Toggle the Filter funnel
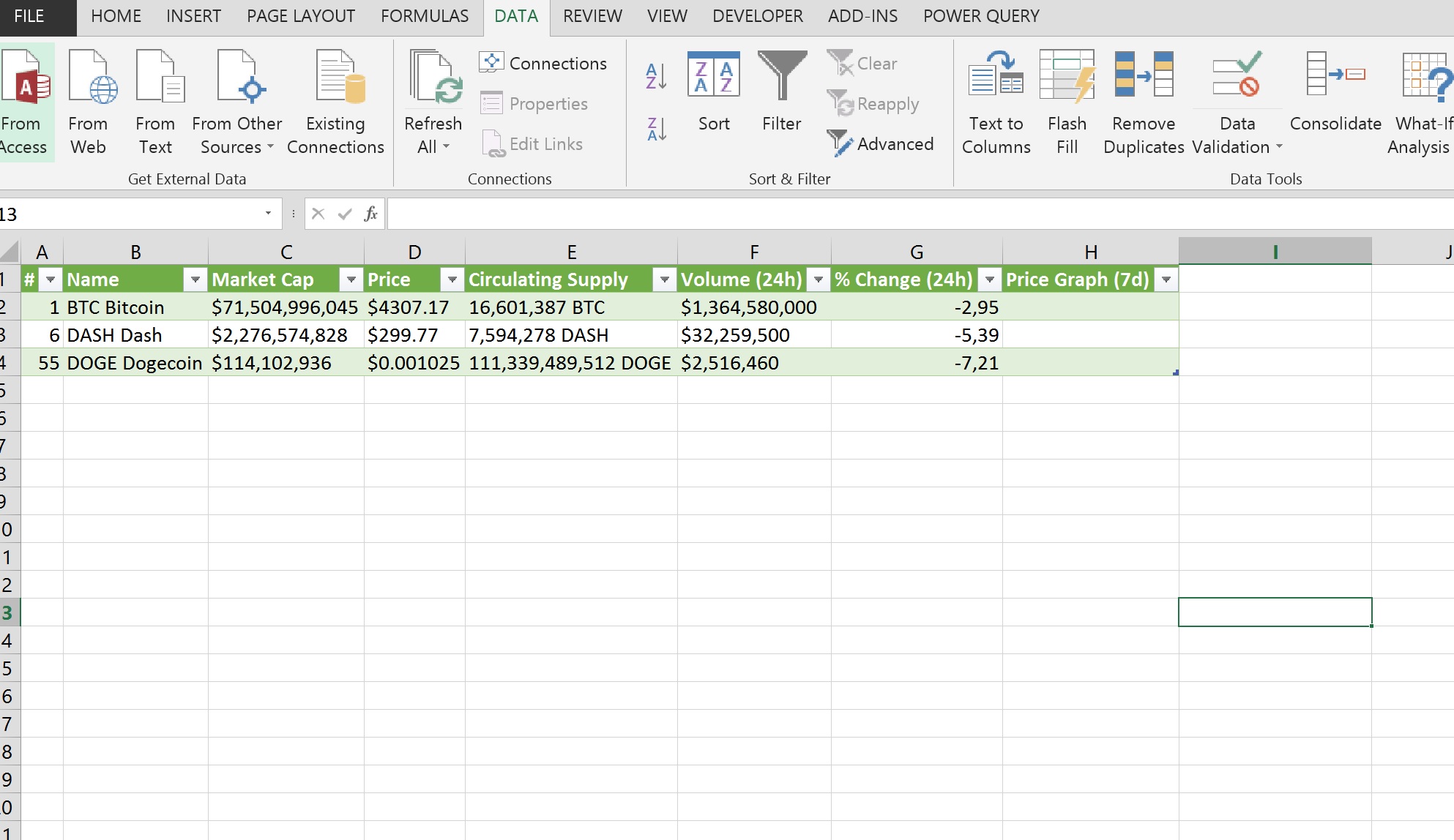1454x840 pixels. pyautogui.click(x=781, y=91)
